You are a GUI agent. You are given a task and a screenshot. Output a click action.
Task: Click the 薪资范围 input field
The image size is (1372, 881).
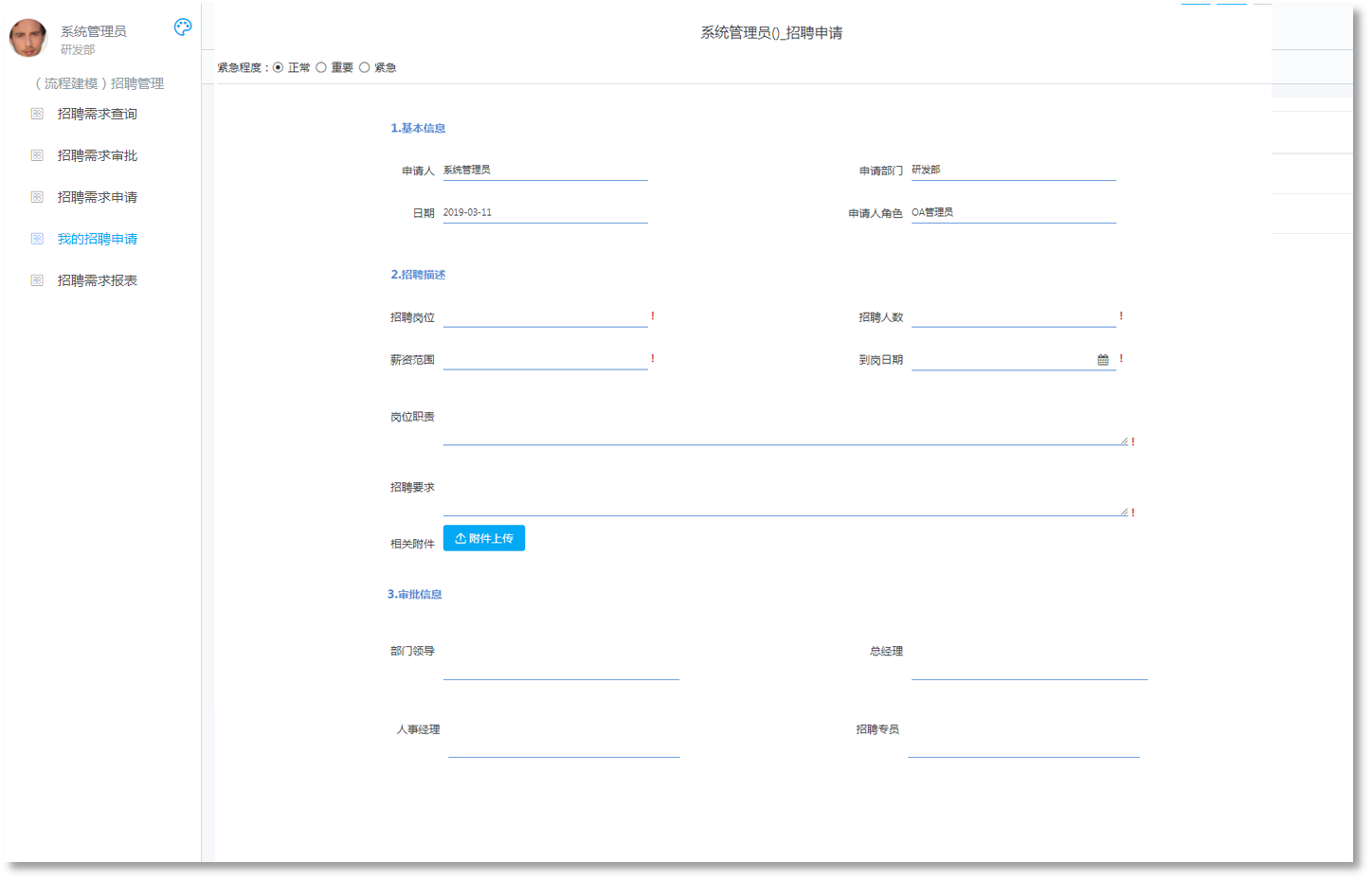545,360
